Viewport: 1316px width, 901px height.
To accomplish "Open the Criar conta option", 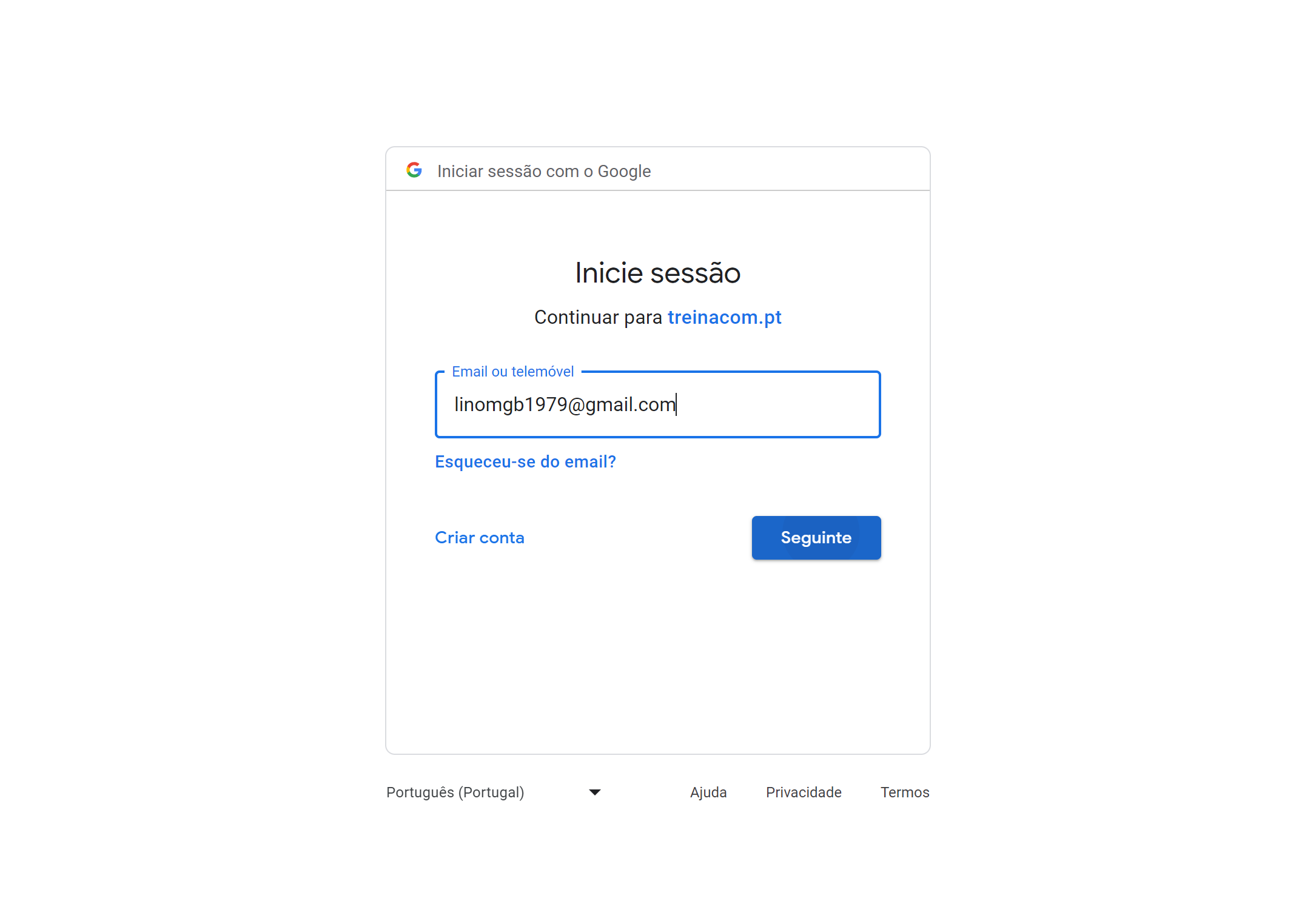I will click(480, 538).
